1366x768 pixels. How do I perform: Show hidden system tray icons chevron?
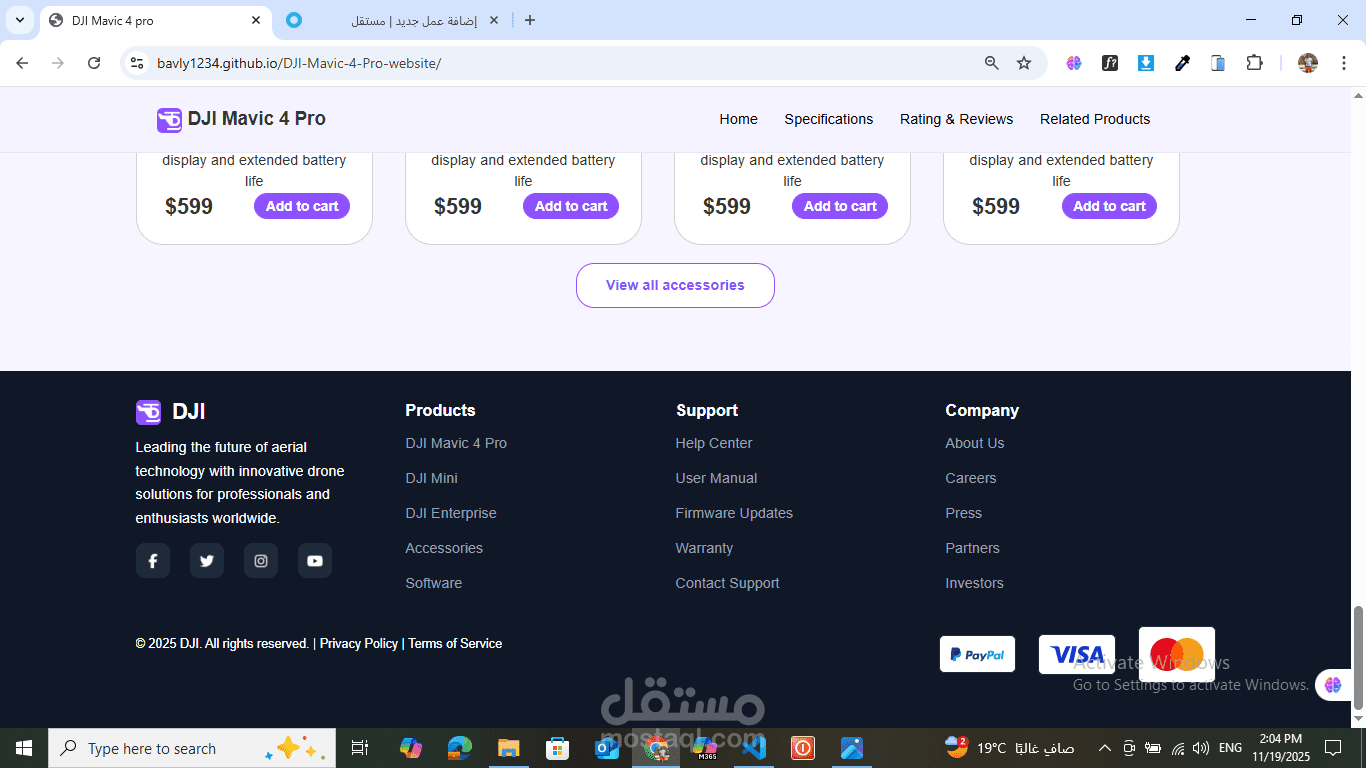(1105, 748)
